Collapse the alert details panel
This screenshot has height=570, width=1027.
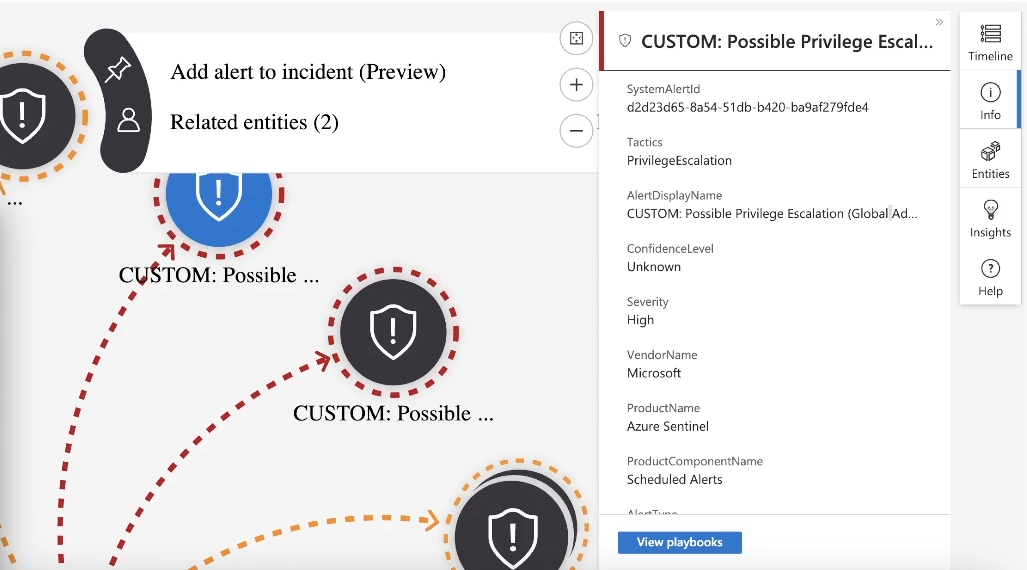939,22
